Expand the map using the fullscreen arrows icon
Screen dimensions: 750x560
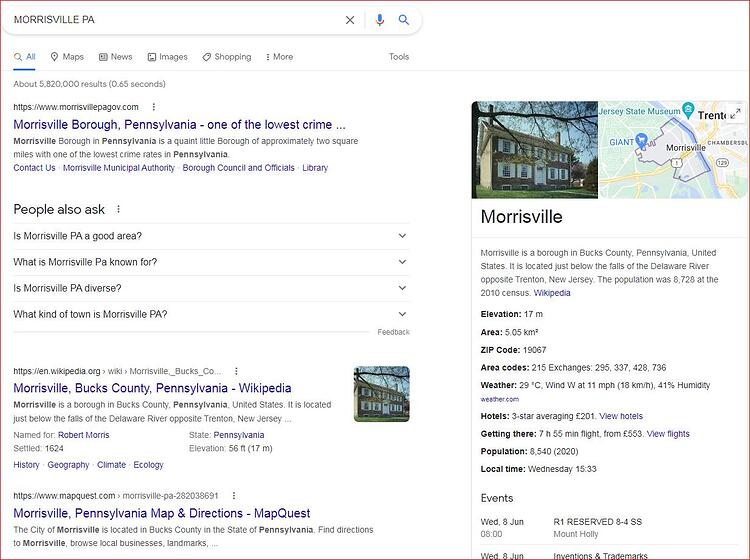(x=735, y=113)
